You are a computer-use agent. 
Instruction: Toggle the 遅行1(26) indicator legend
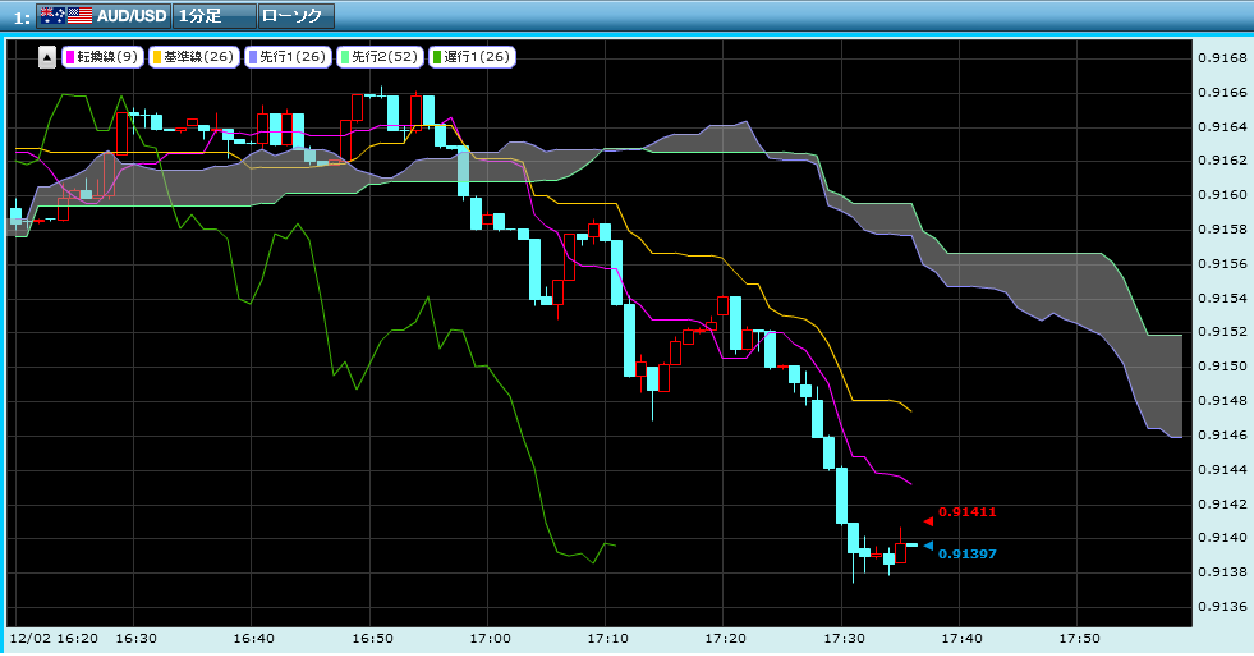click(471, 58)
